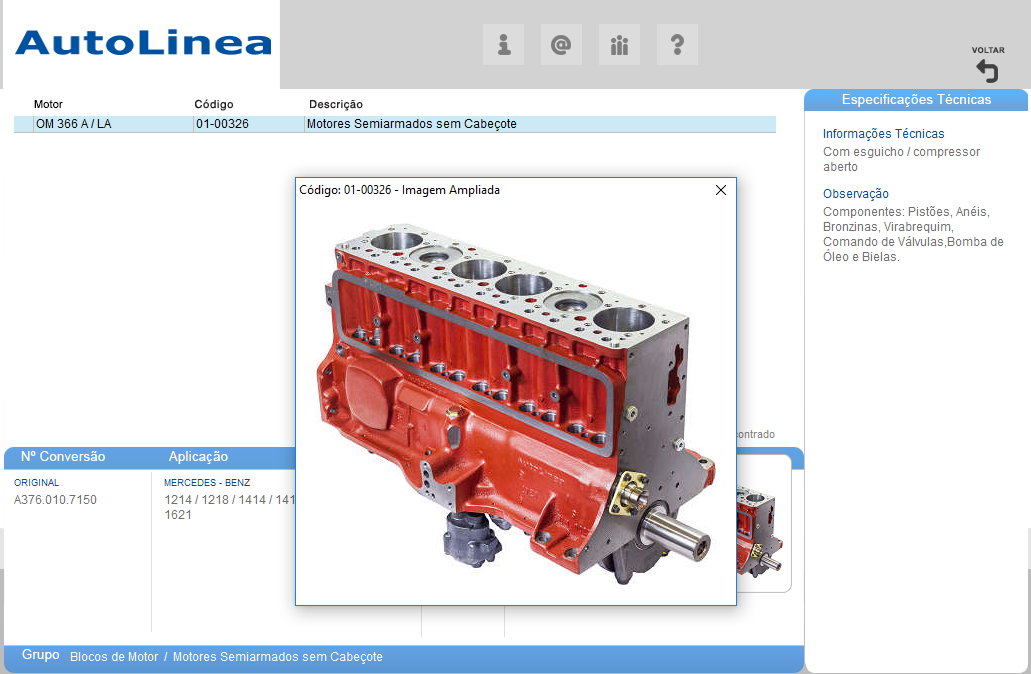Click the AutoLinea logo
Image resolution: width=1031 pixels, height=674 pixels.
pyautogui.click(x=143, y=43)
